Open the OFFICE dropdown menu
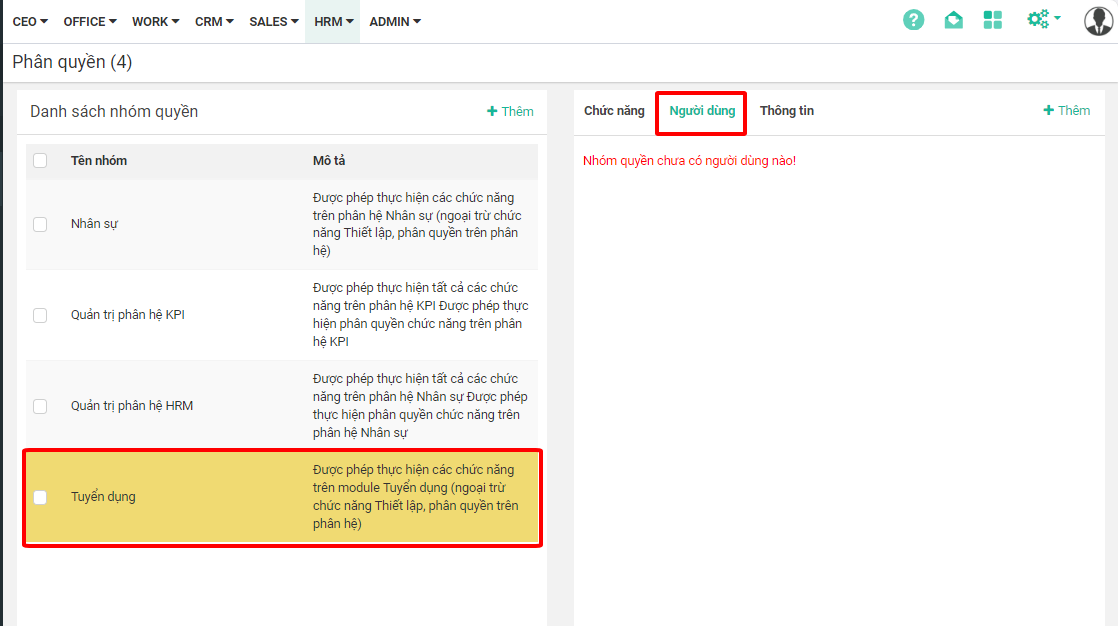 pyautogui.click(x=89, y=21)
